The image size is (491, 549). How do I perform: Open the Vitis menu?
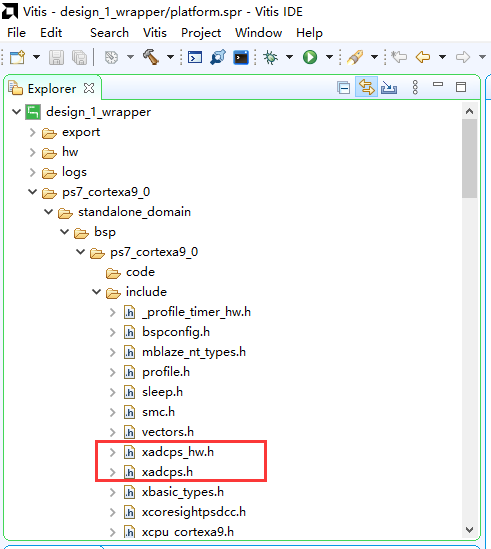pyautogui.click(x=155, y=33)
